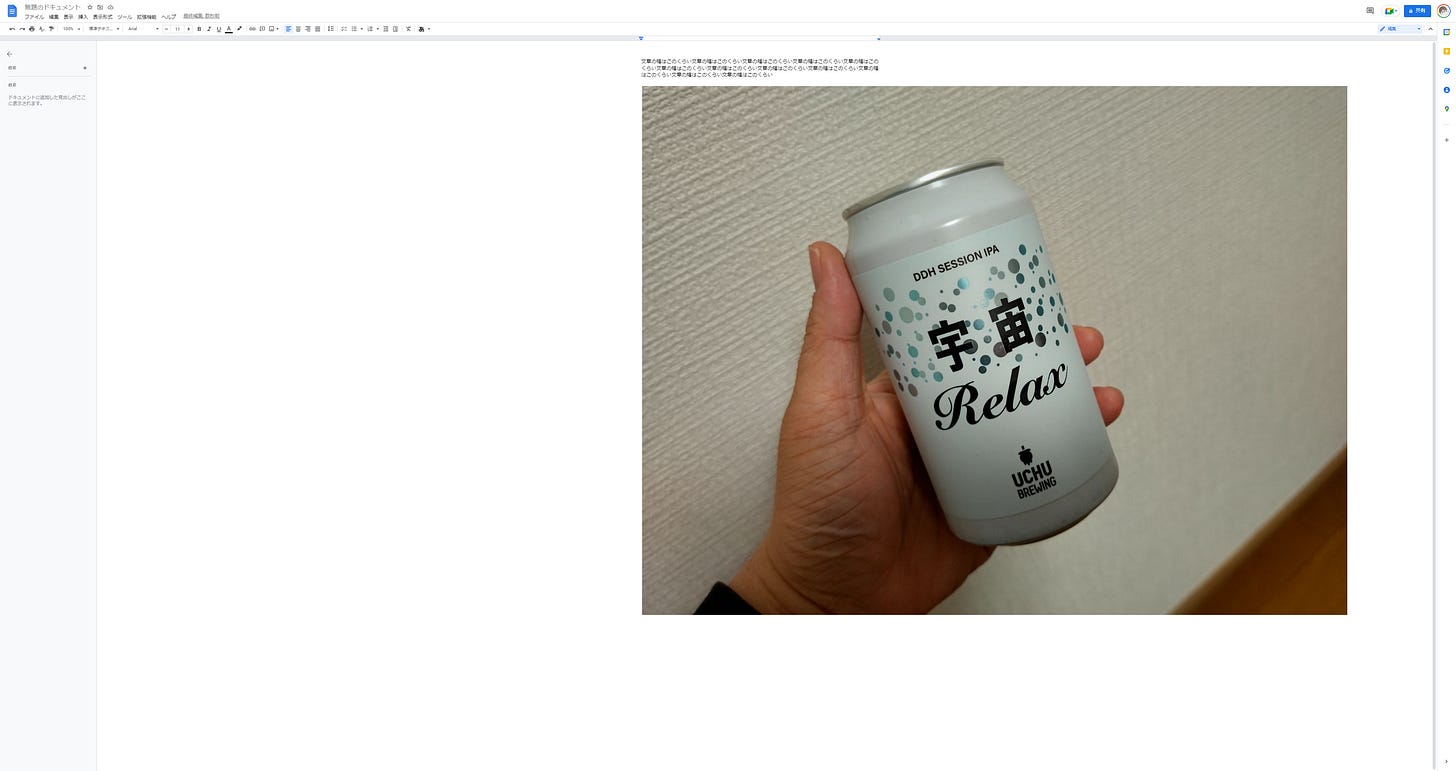Viewport: 1456px width, 771px height.
Task: Open the 編集 menu
Action: pos(54,17)
